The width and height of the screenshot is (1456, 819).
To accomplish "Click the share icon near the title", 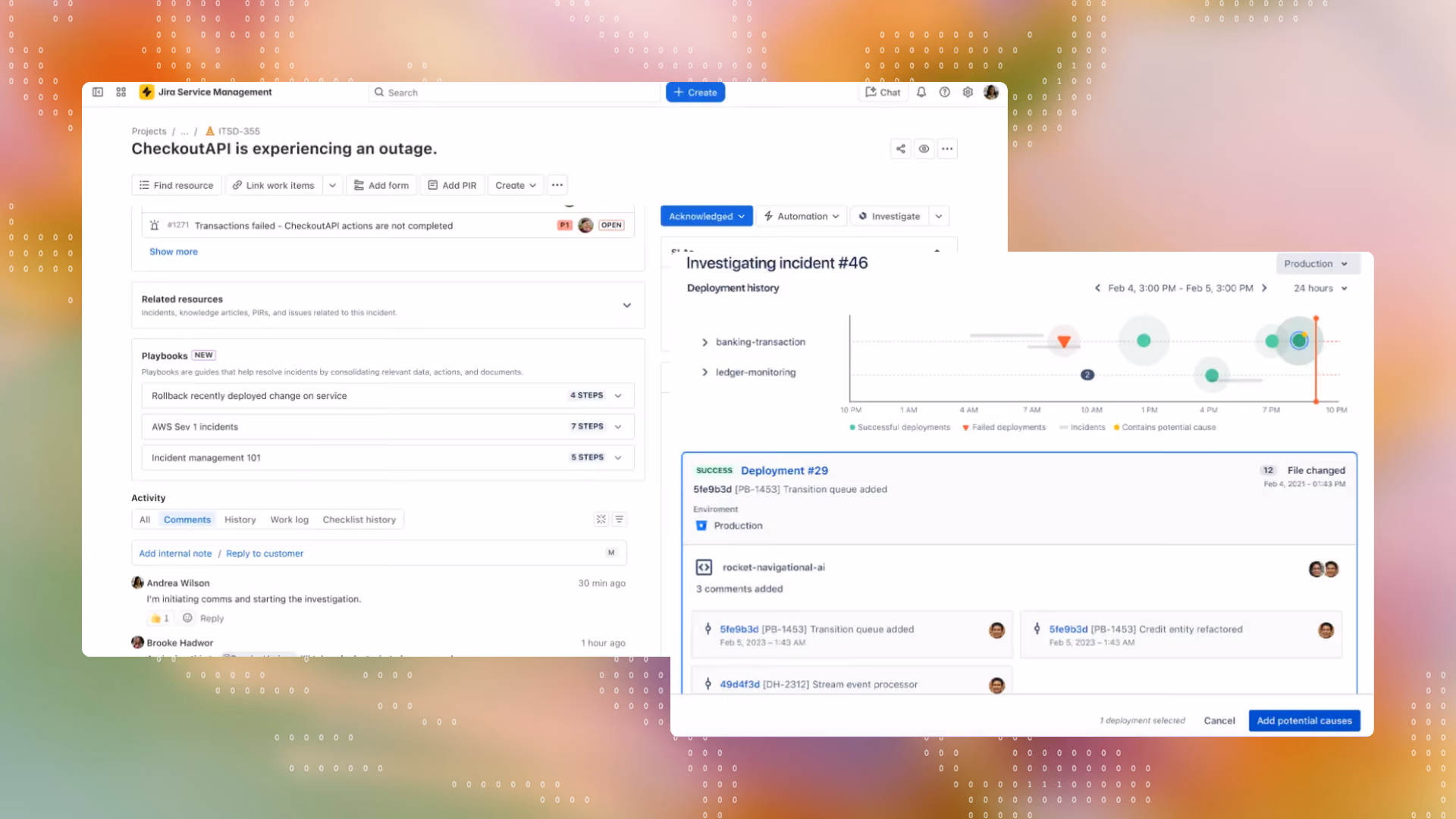I will pos(900,149).
